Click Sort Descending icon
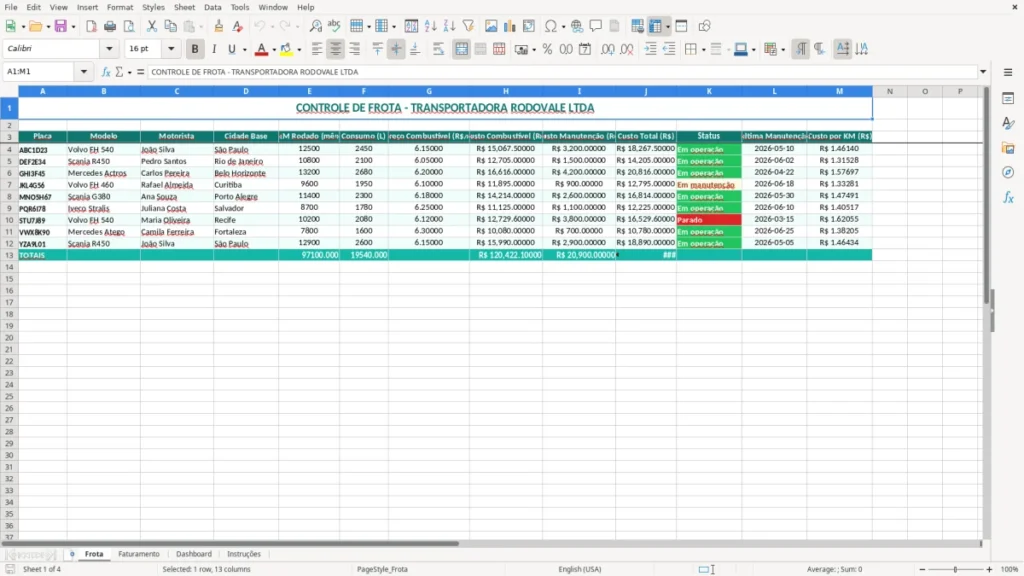 (x=449, y=26)
